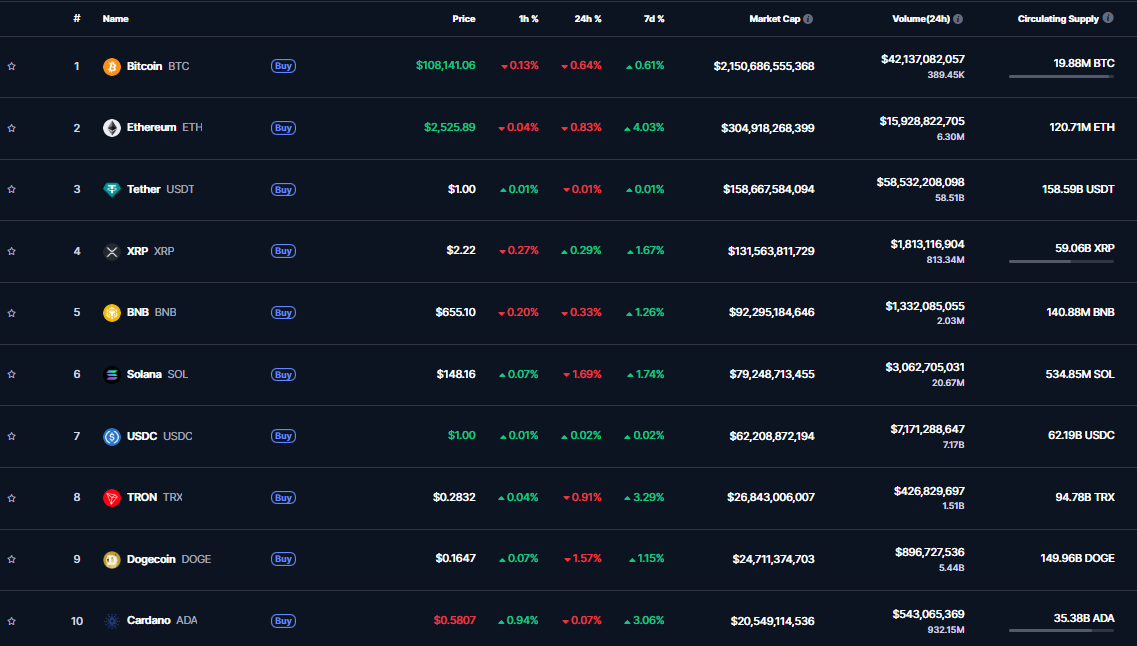Image resolution: width=1137 pixels, height=646 pixels.
Task: Sort by the Price column header
Action: point(464,19)
